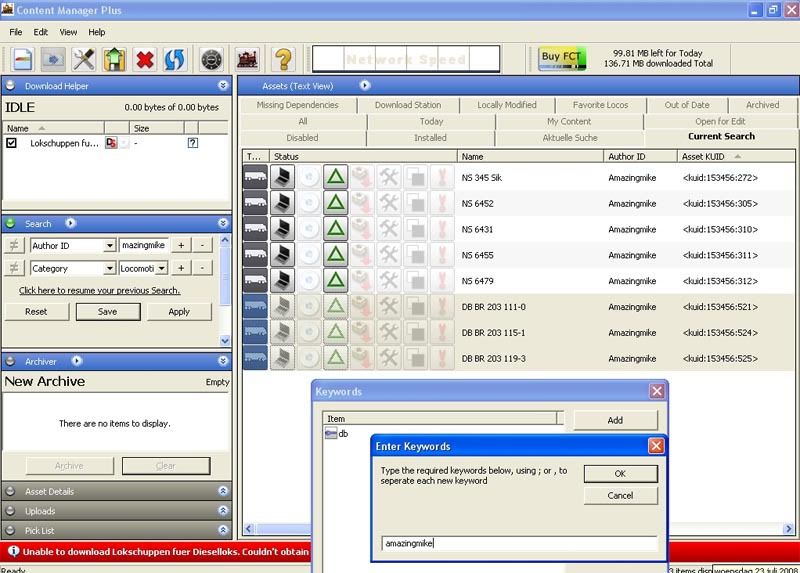Click the green house toolbar icon
This screenshot has width=800, height=573.
click(x=114, y=60)
